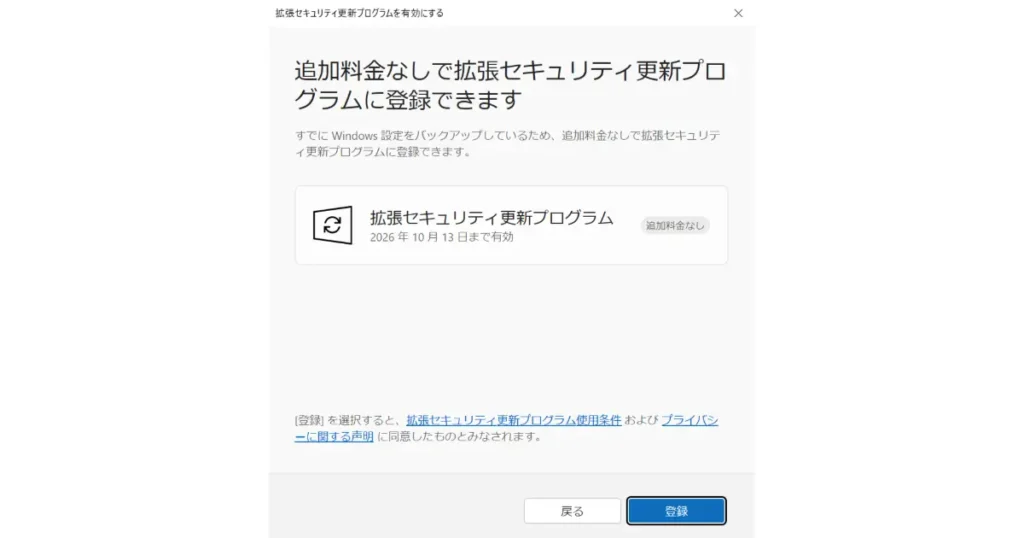Screen dimensions: 1024x538
Task: Click the に同意したものとみなされます text
Action: (460, 436)
